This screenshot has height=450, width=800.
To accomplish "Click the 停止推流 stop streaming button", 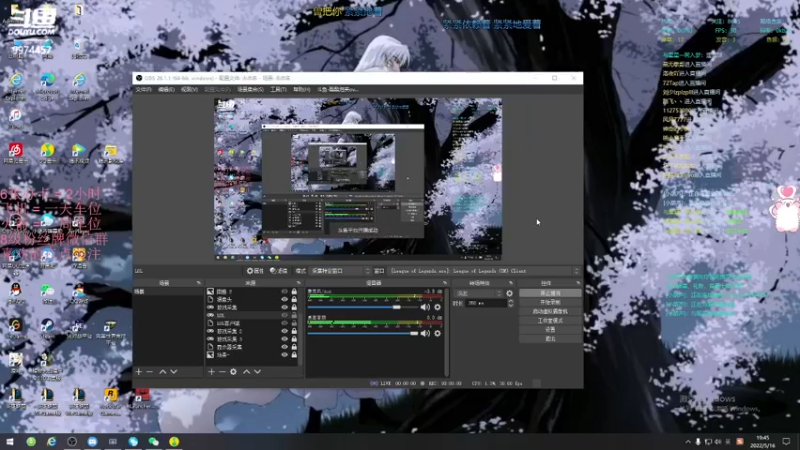I will (550, 293).
